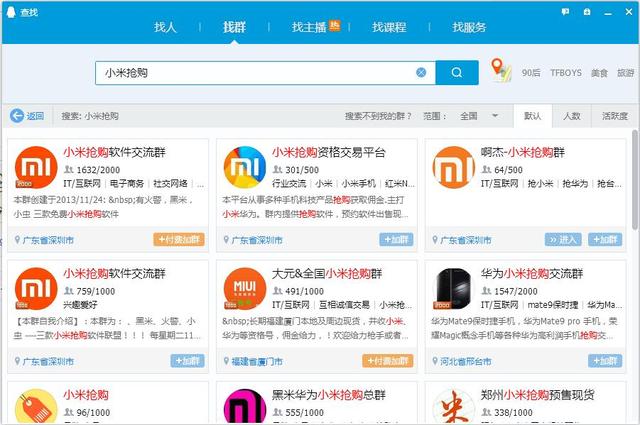Clear the search box text

click(421, 73)
